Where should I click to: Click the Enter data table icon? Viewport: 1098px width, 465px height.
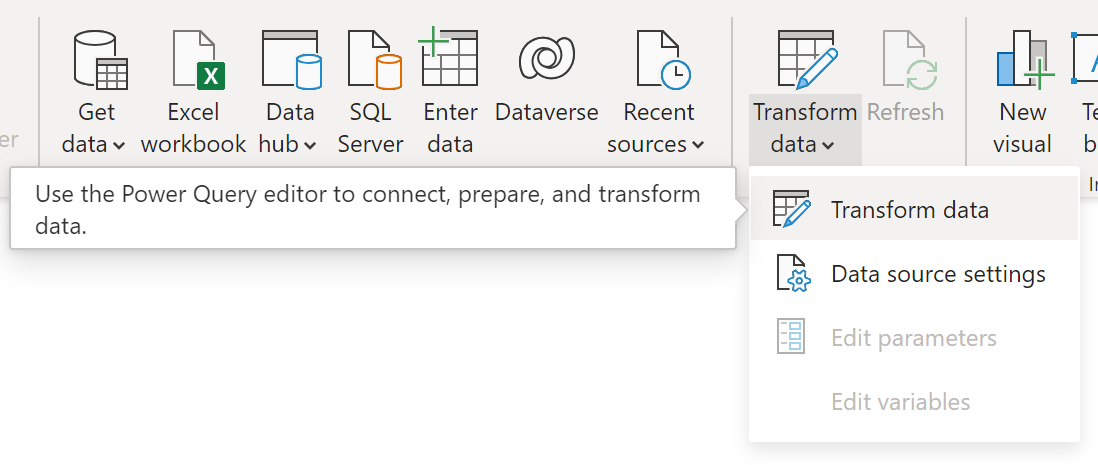click(449, 57)
